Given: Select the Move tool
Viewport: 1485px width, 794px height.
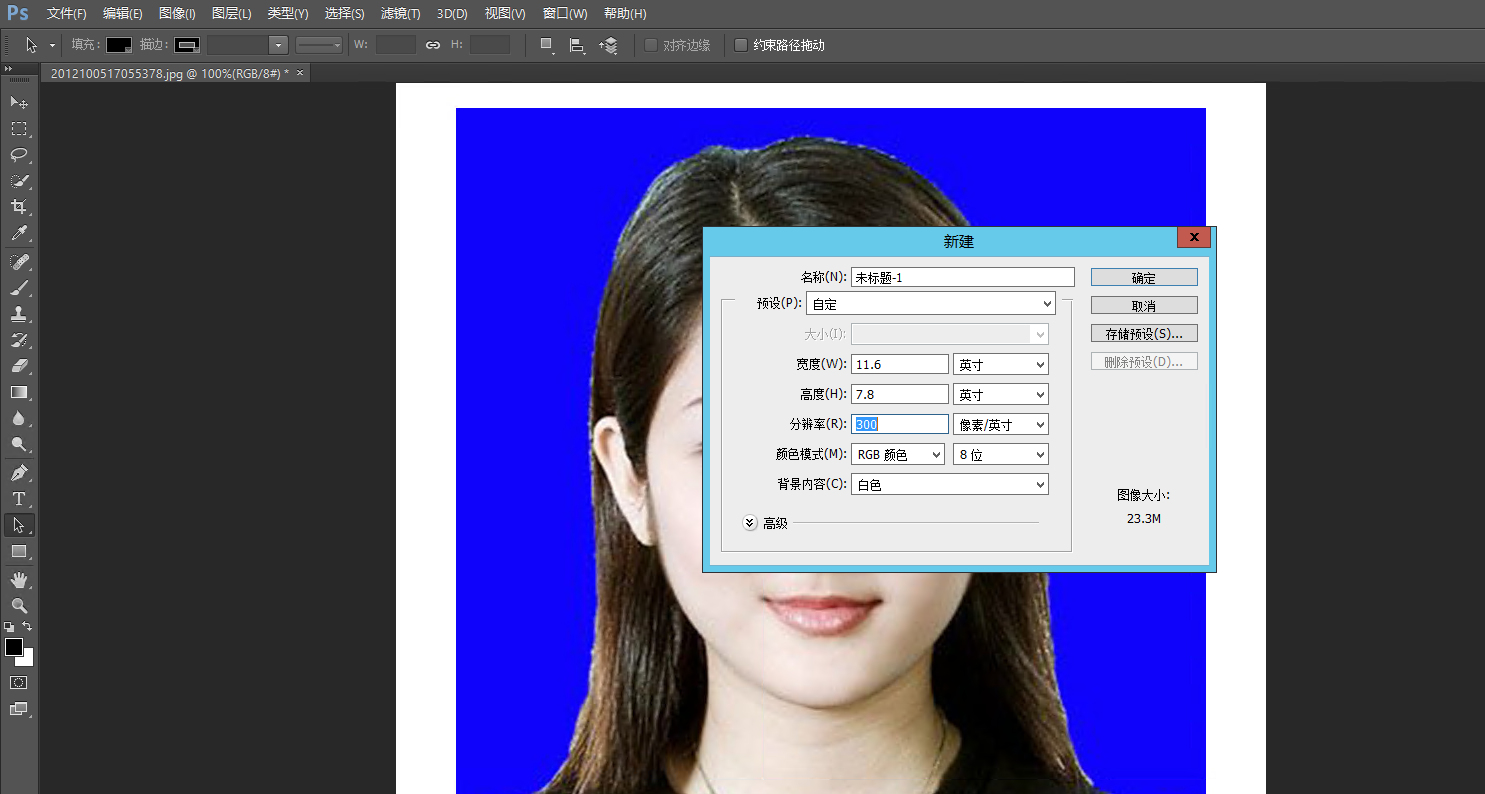Looking at the screenshot, I should 19,102.
